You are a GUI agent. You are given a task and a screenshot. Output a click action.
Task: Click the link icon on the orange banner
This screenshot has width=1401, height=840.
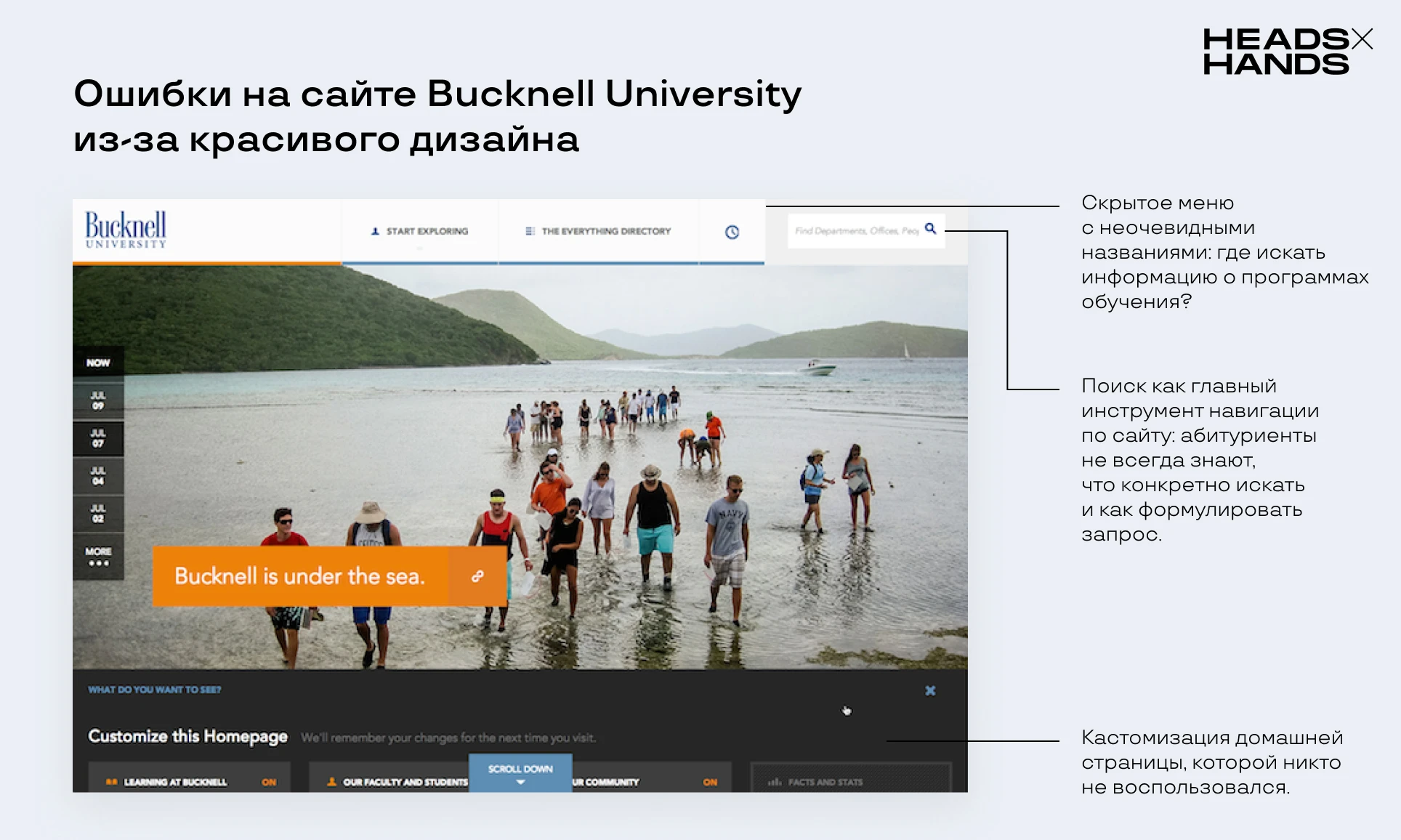pos(477,576)
